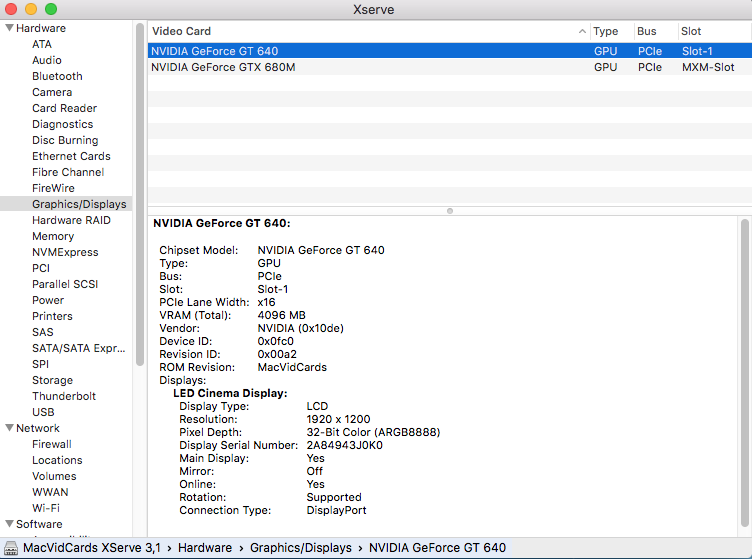Click the pane split divider handle
The height and width of the screenshot is (559, 752).
coord(449,211)
